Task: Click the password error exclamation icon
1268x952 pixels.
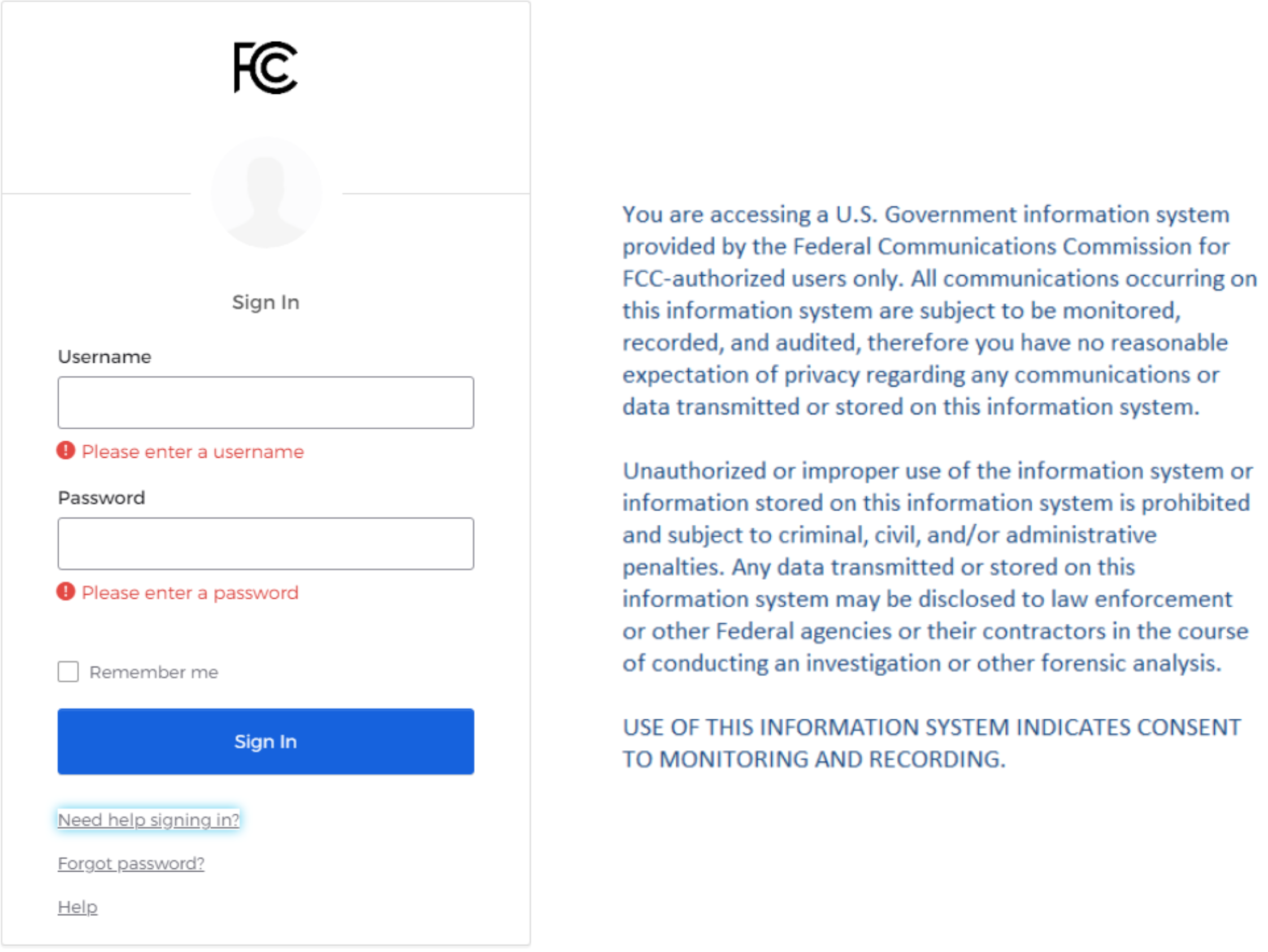Action: 66,592
